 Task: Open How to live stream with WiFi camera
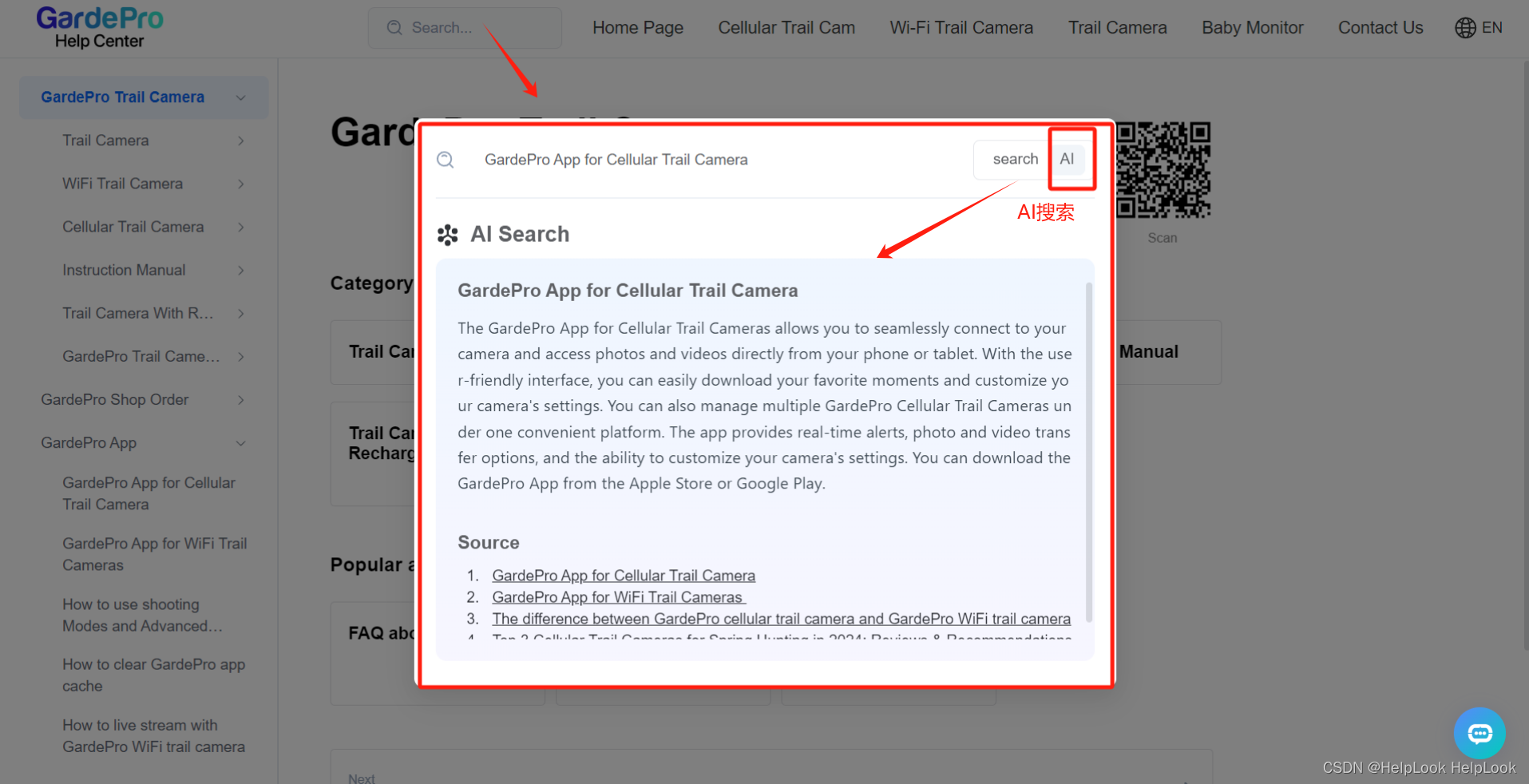pyautogui.click(x=154, y=736)
